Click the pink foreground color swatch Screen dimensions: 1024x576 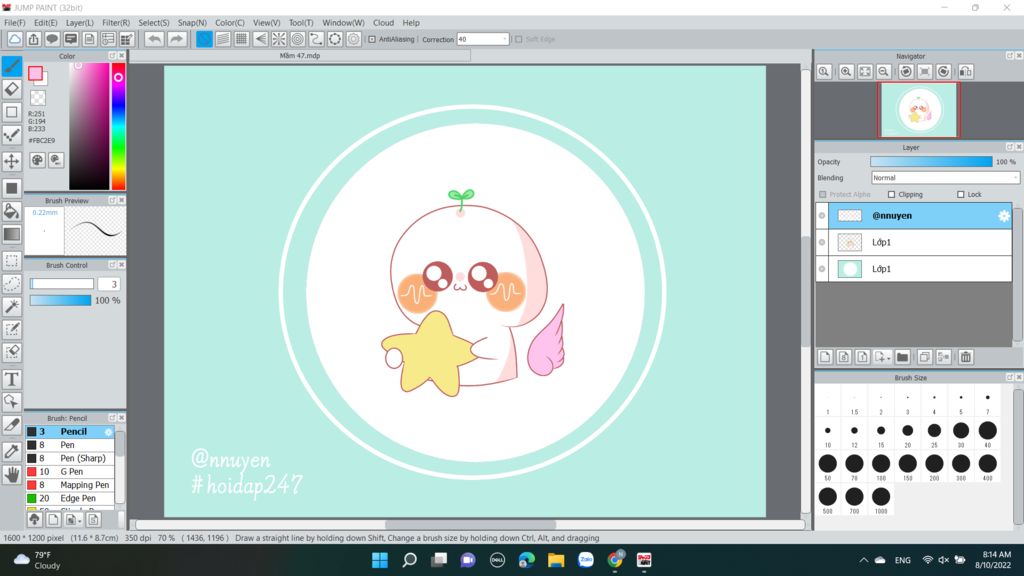(35, 73)
